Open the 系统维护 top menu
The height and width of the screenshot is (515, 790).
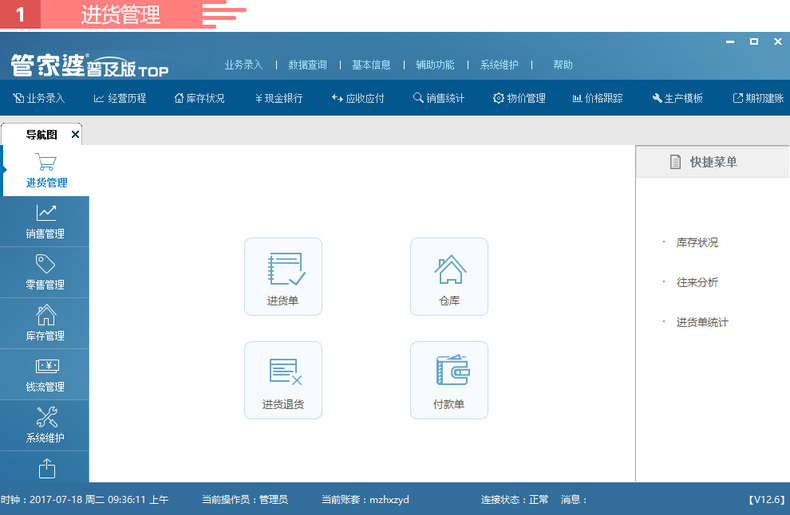tap(499, 65)
